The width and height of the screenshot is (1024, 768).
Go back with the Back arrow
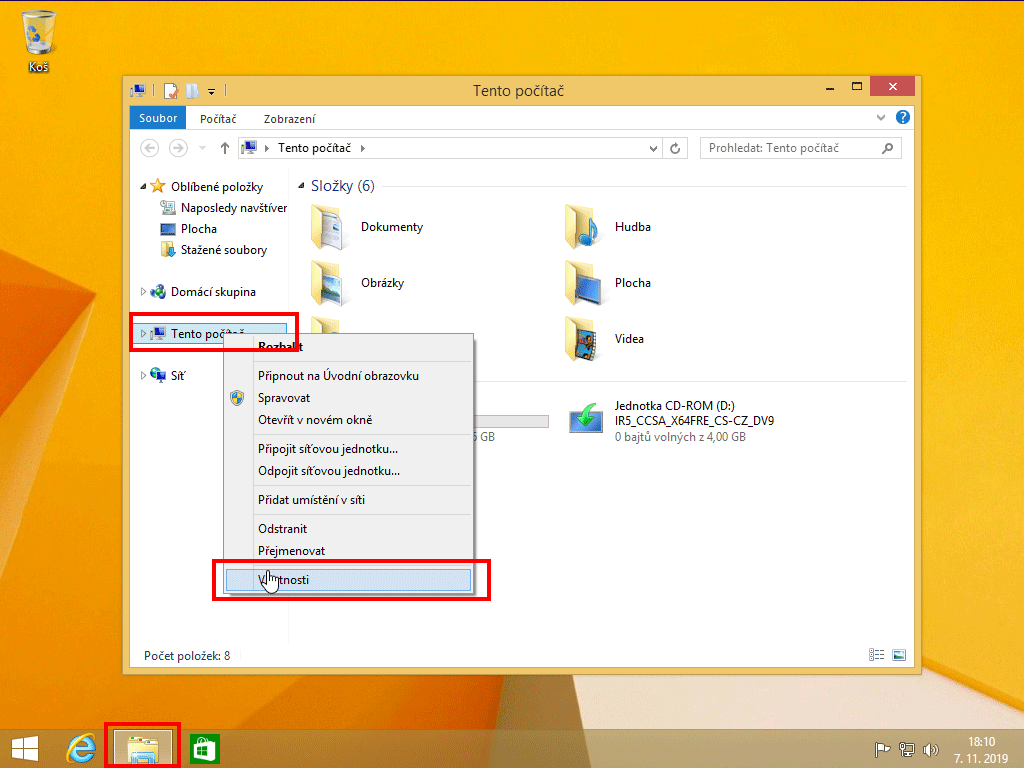point(150,148)
